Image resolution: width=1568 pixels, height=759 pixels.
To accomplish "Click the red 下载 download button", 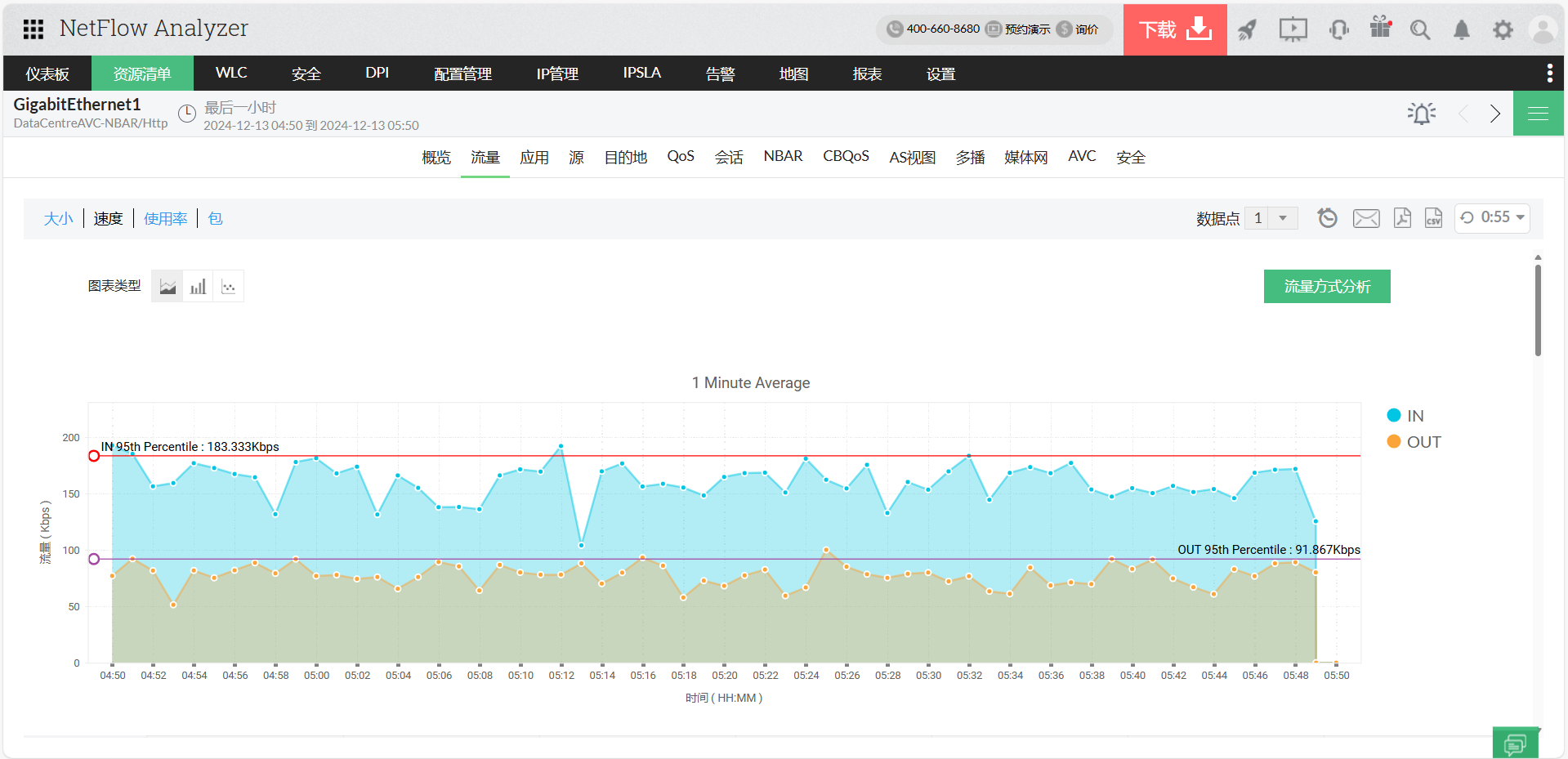I will (x=1174, y=30).
